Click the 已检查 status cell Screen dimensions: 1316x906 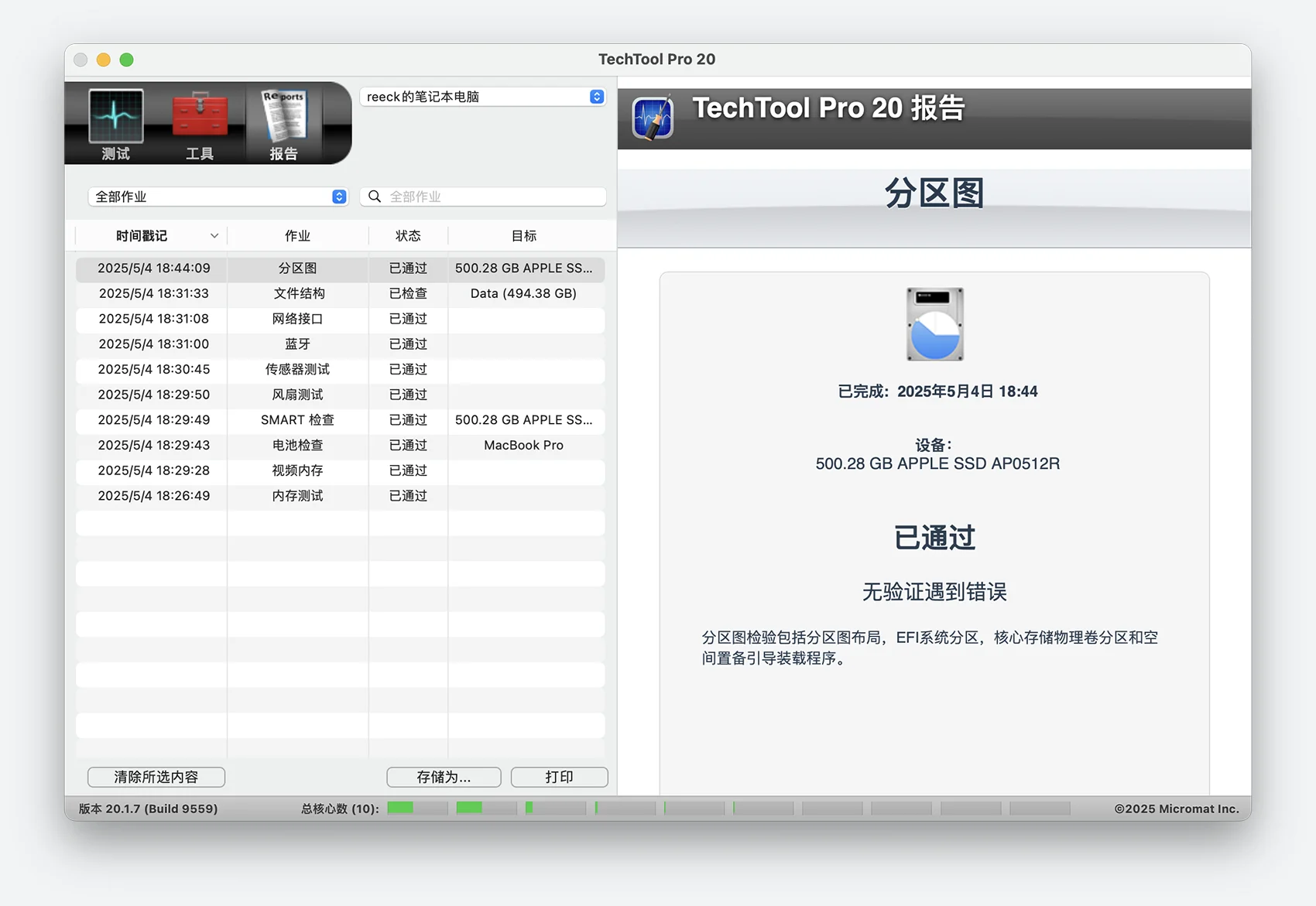click(x=408, y=293)
